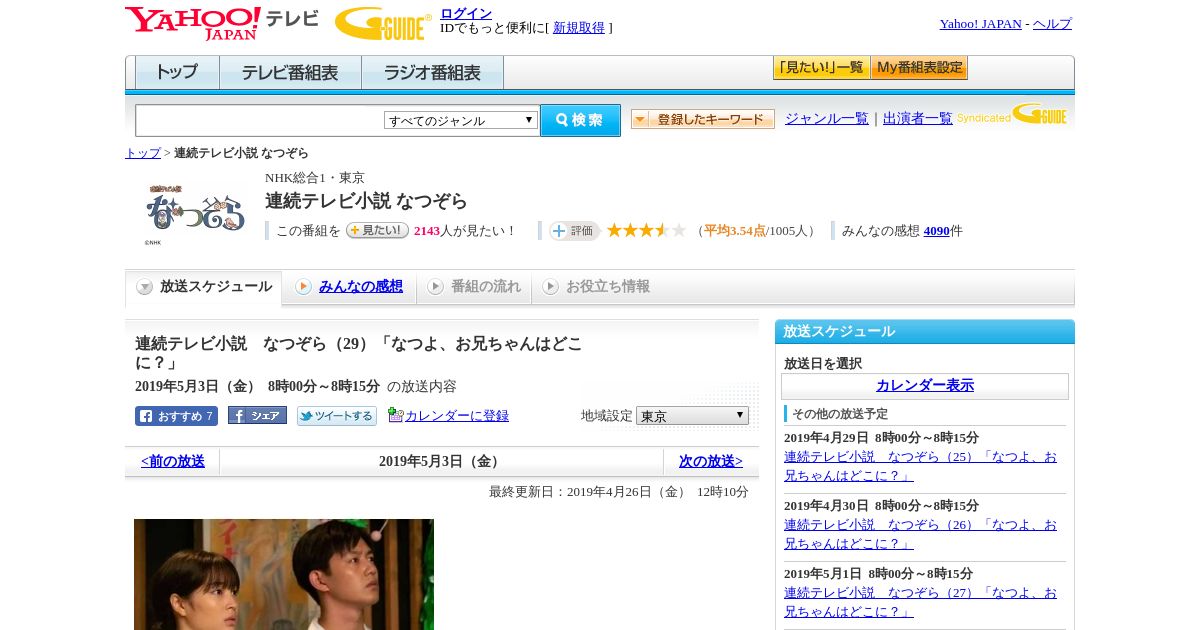The width and height of the screenshot is (1200, 630).
Task: Switch to みんなの感想 tab
Action: [350, 287]
